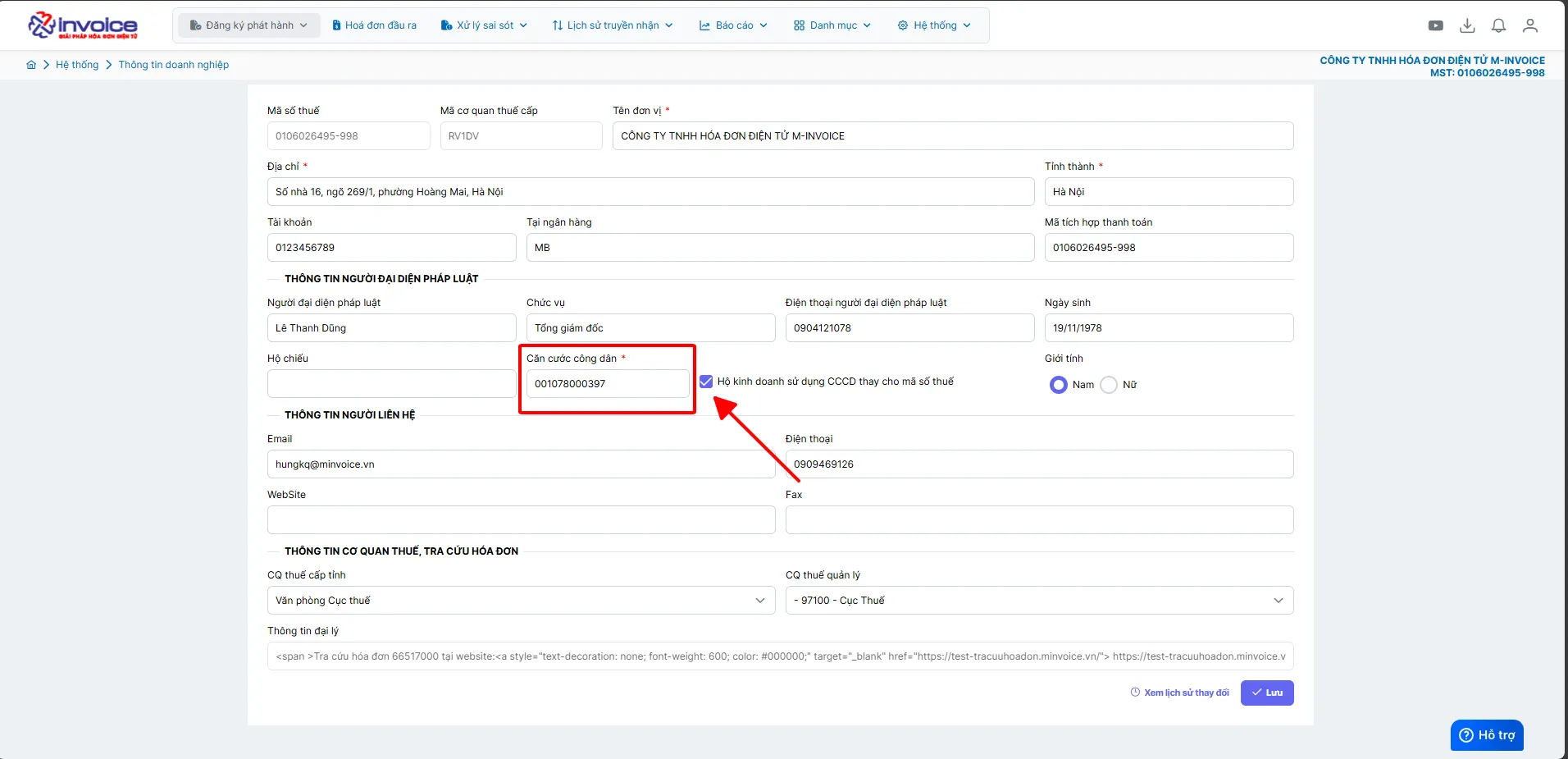The height and width of the screenshot is (759, 1568).
Task: Click the M-Invoice logo
Action: 83,25
